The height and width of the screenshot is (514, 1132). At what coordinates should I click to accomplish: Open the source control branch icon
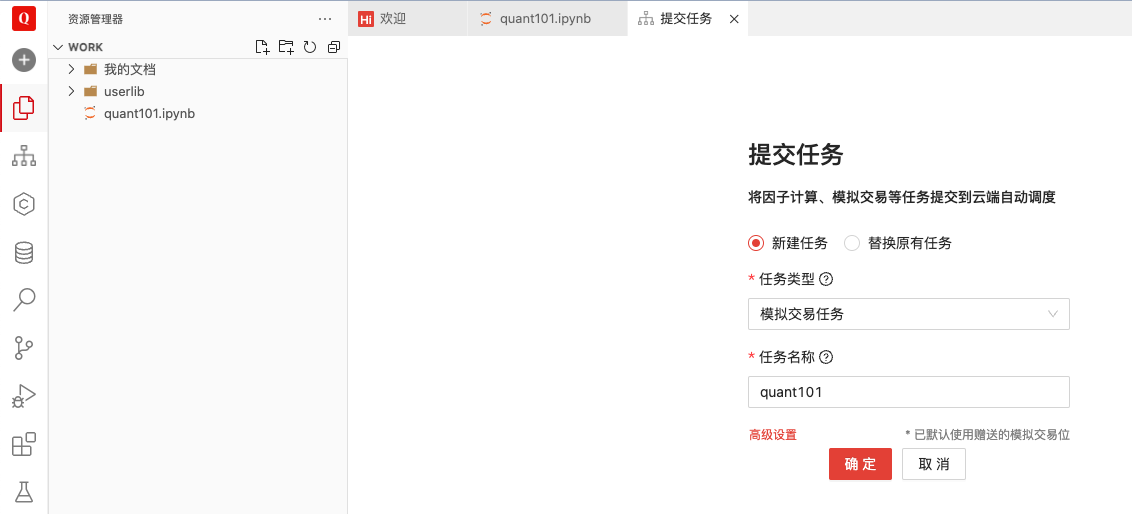click(x=24, y=348)
